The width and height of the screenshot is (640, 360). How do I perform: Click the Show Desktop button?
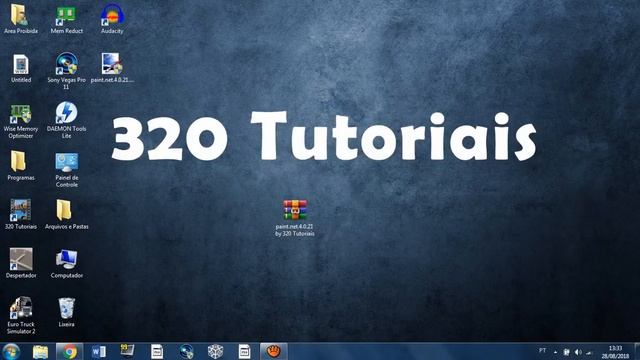(x=637, y=351)
